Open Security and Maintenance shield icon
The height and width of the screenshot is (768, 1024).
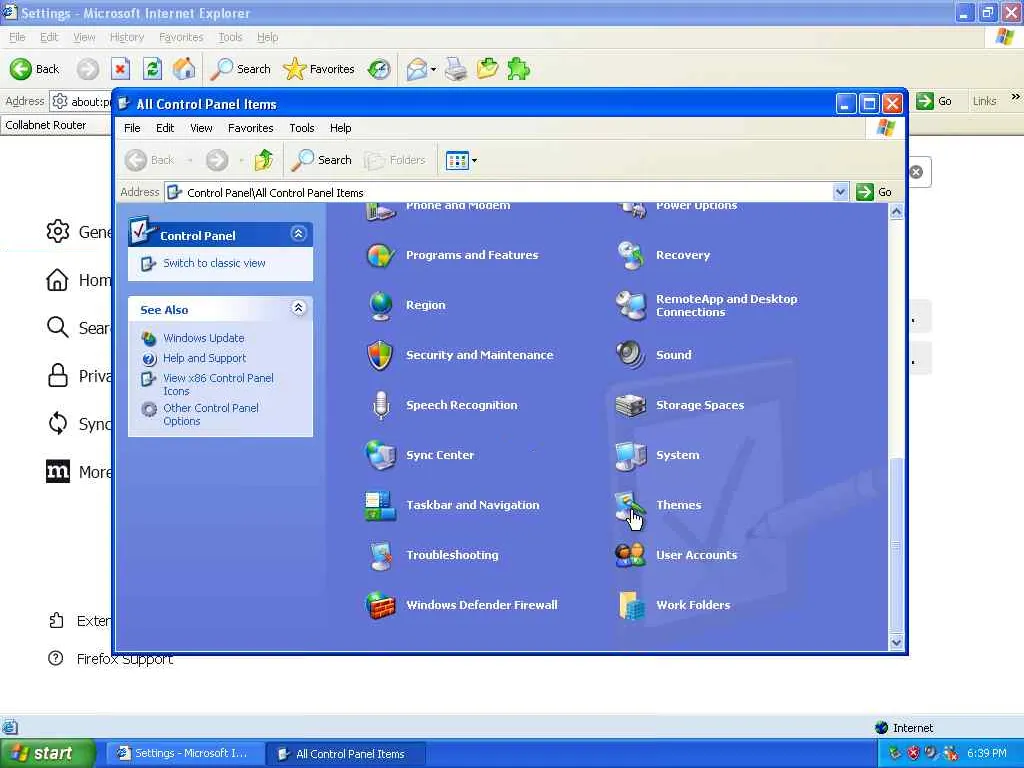pos(380,355)
